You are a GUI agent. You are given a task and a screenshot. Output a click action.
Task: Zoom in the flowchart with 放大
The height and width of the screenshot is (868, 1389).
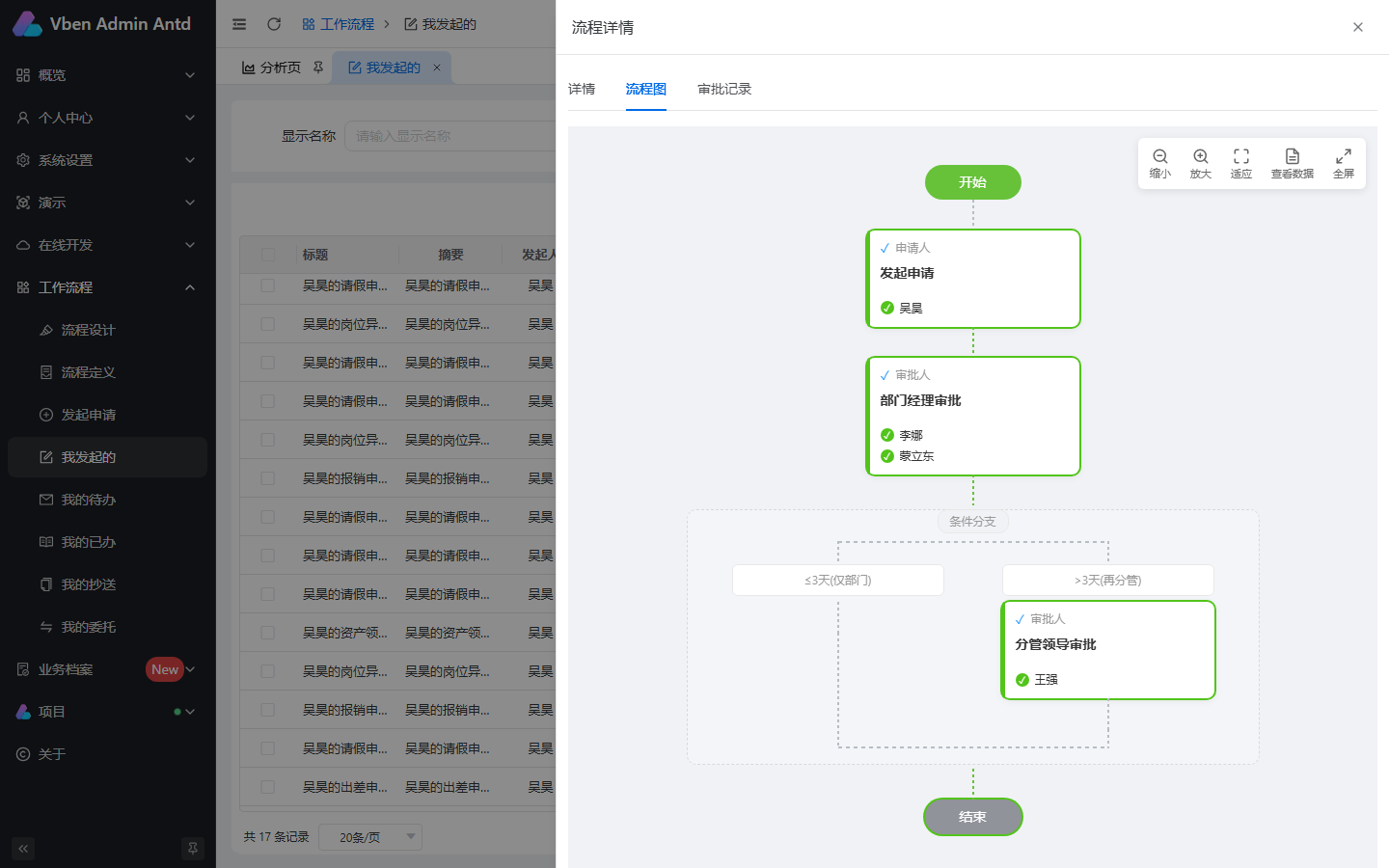(1201, 164)
